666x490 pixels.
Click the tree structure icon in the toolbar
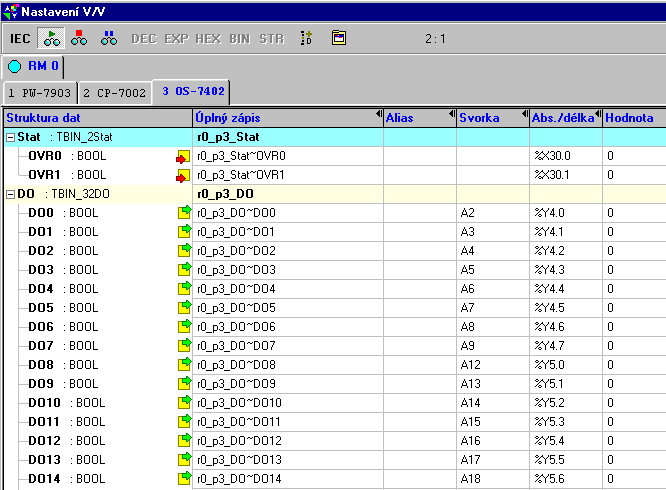coord(306,38)
